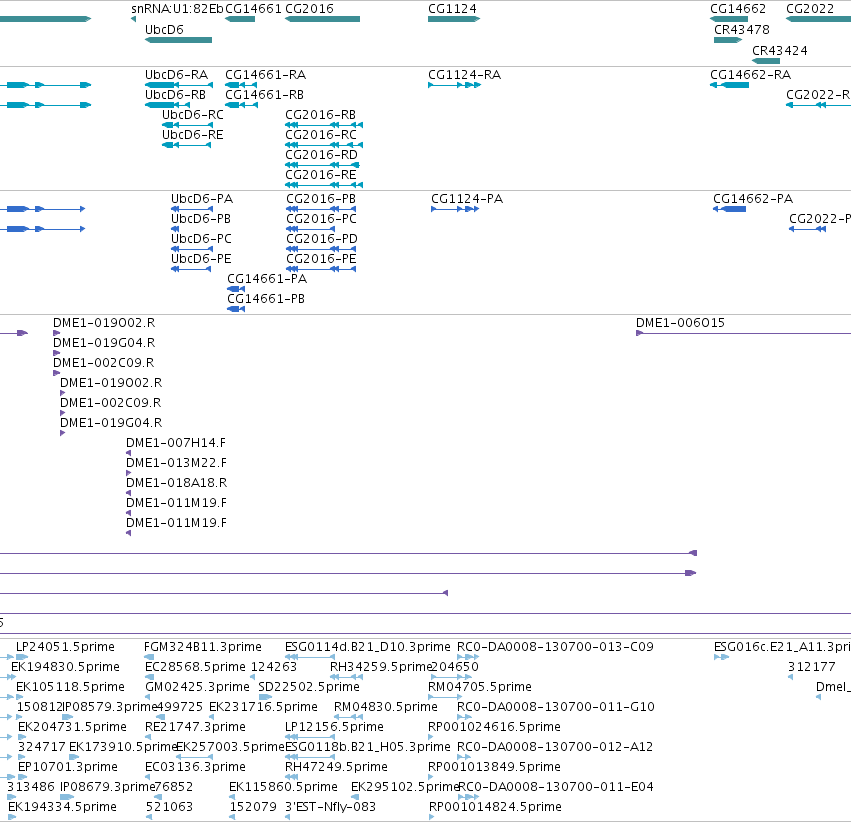This screenshot has width=851, height=822.
Task: Click the DME1-013M22.F clone label
Action: click(x=176, y=463)
